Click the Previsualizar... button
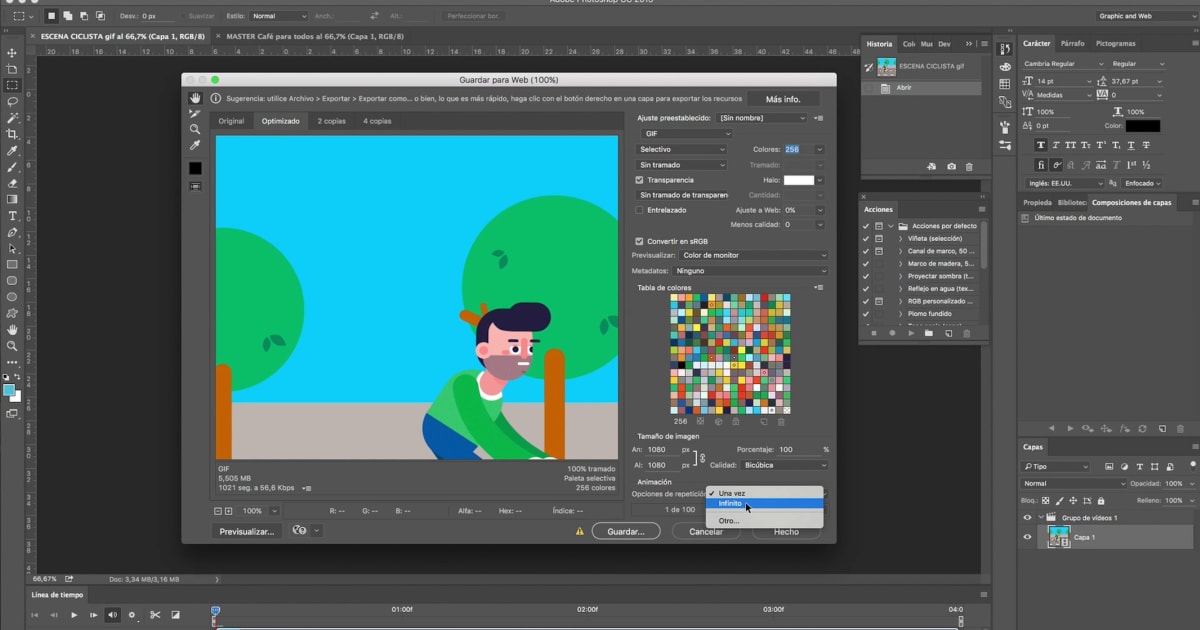1200x630 pixels. (x=247, y=532)
